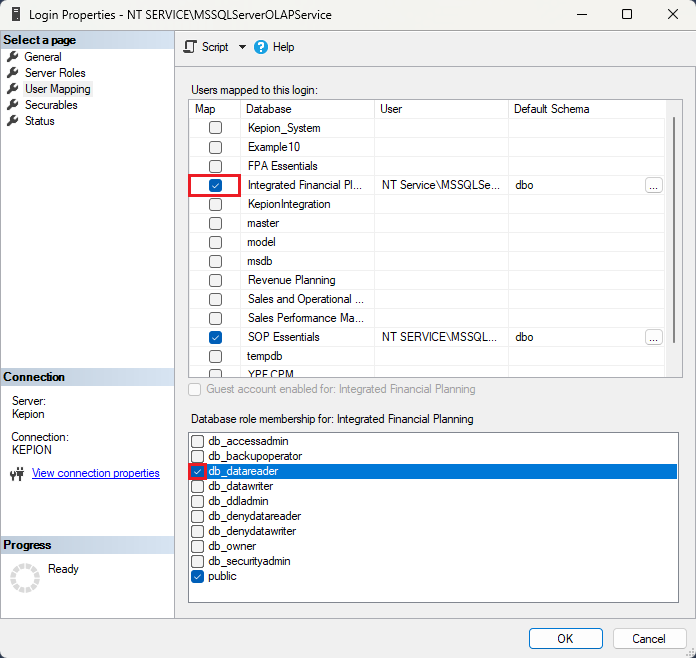This screenshot has width=696, height=658.
Task: Click the database list vertical scrollbar
Action: click(674, 230)
